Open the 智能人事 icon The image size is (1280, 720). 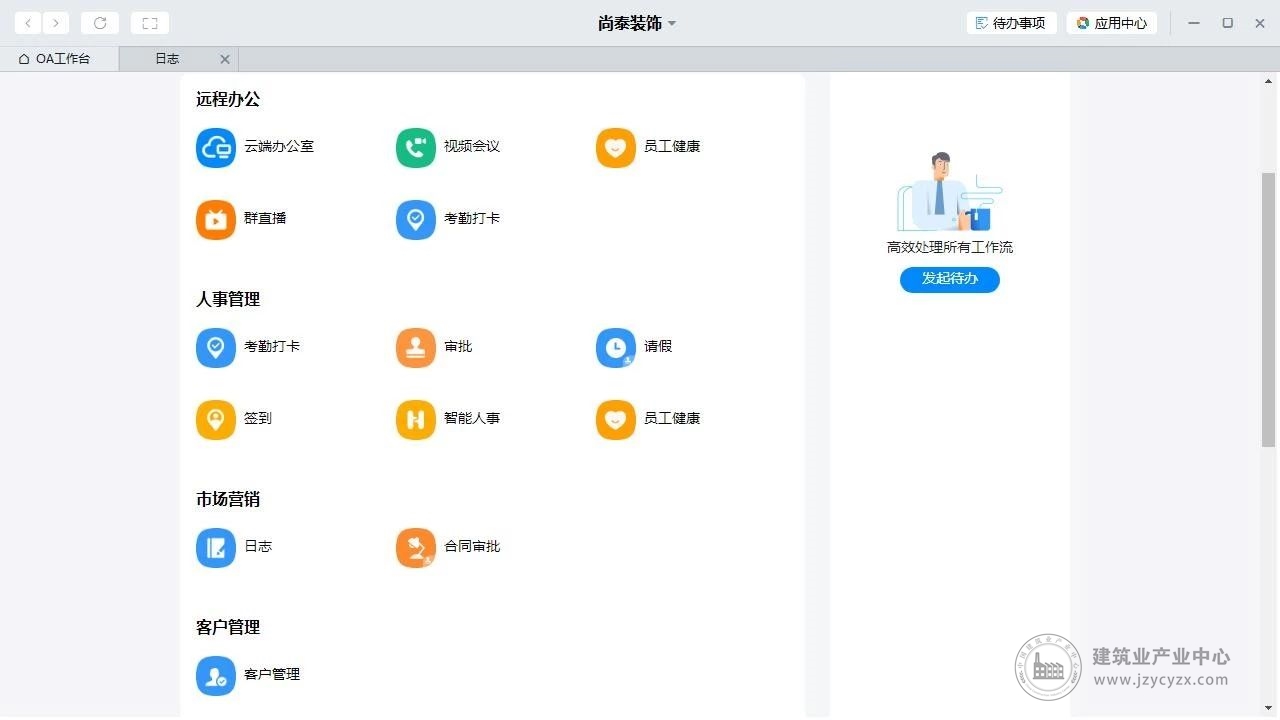coord(416,420)
